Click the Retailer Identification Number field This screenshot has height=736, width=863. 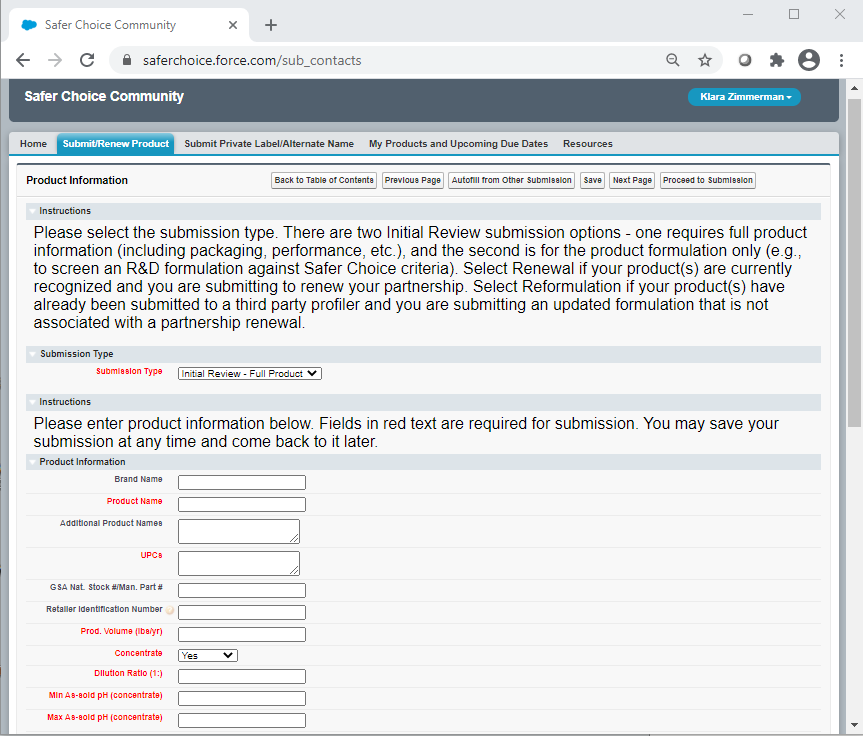tap(242, 613)
